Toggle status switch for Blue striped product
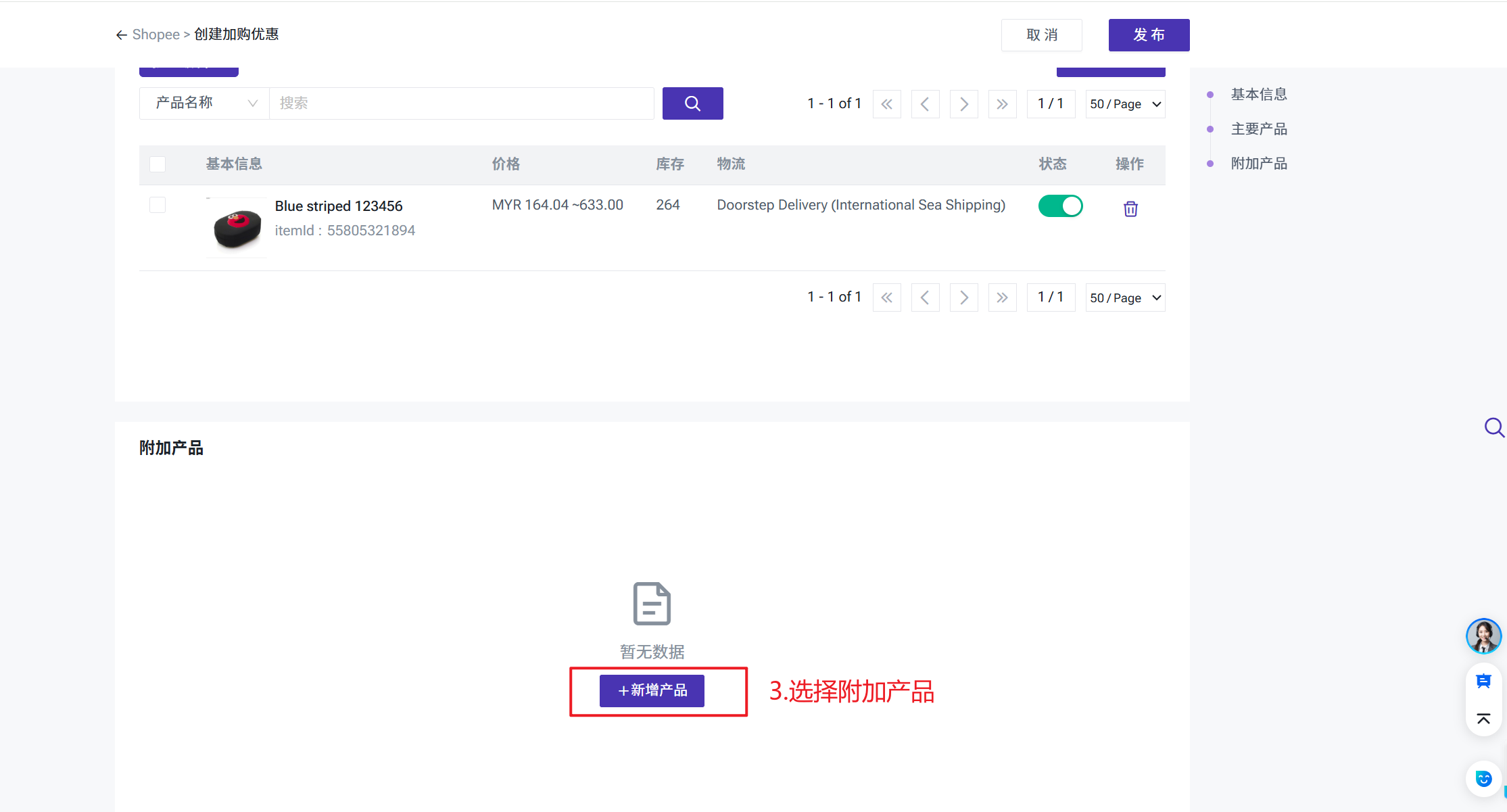 coord(1060,206)
